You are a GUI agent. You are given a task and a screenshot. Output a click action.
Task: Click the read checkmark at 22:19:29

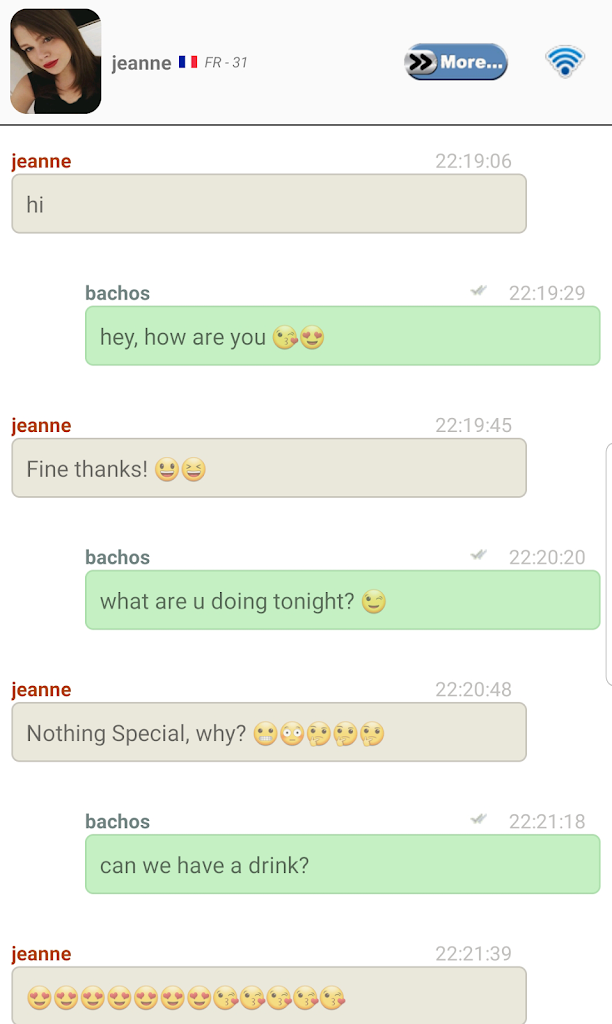click(479, 291)
